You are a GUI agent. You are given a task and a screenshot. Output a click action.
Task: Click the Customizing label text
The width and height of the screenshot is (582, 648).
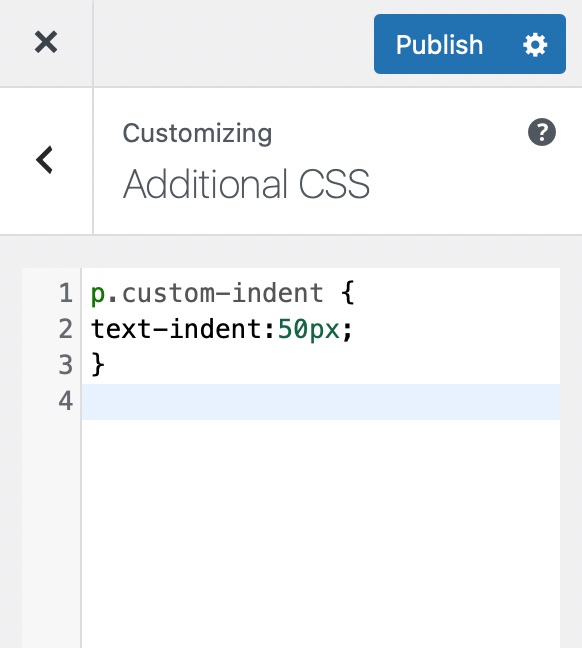[x=197, y=133]
